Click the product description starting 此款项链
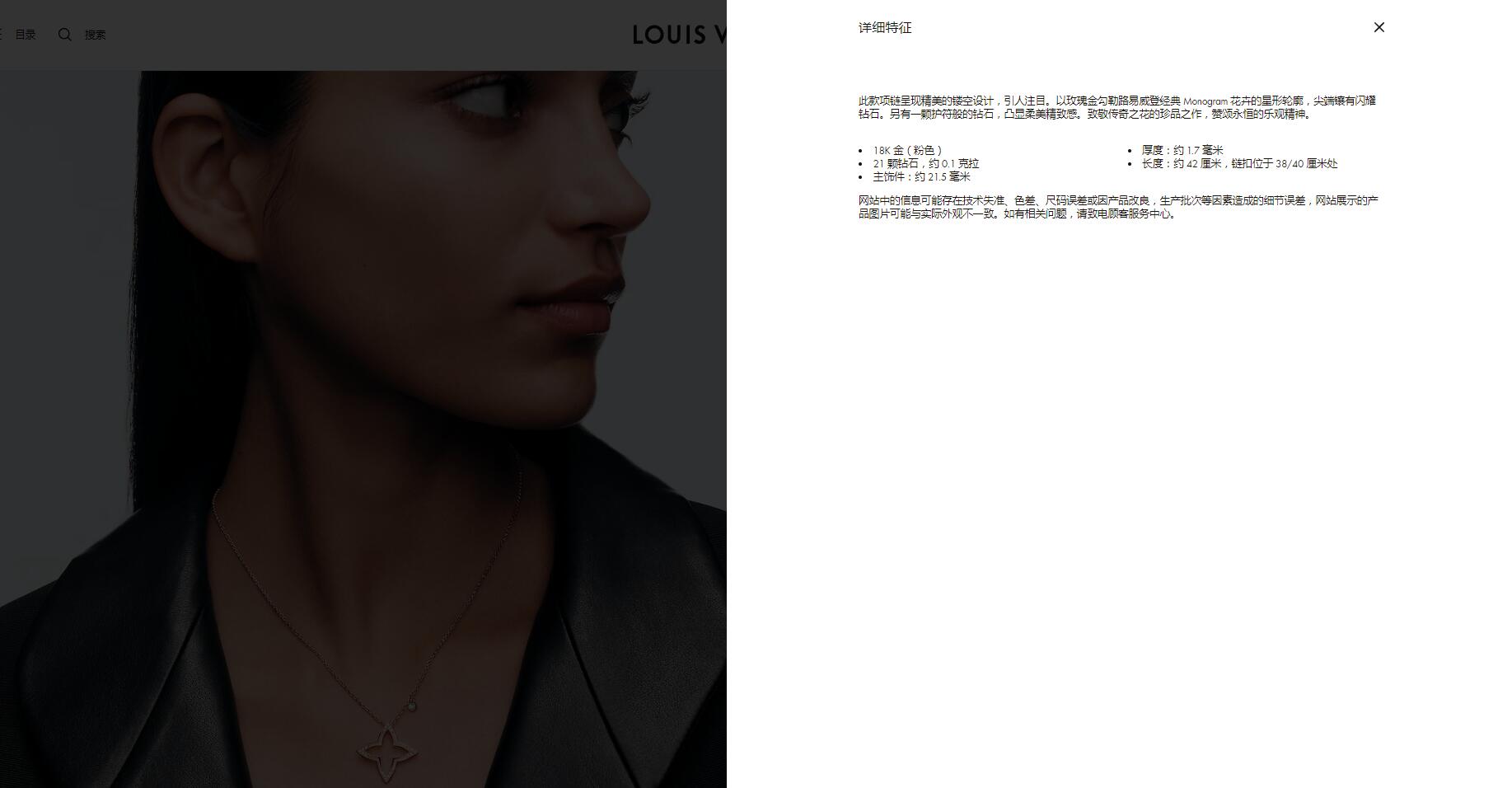The width and height of the screenshot is (1512, 788). 1117,107
